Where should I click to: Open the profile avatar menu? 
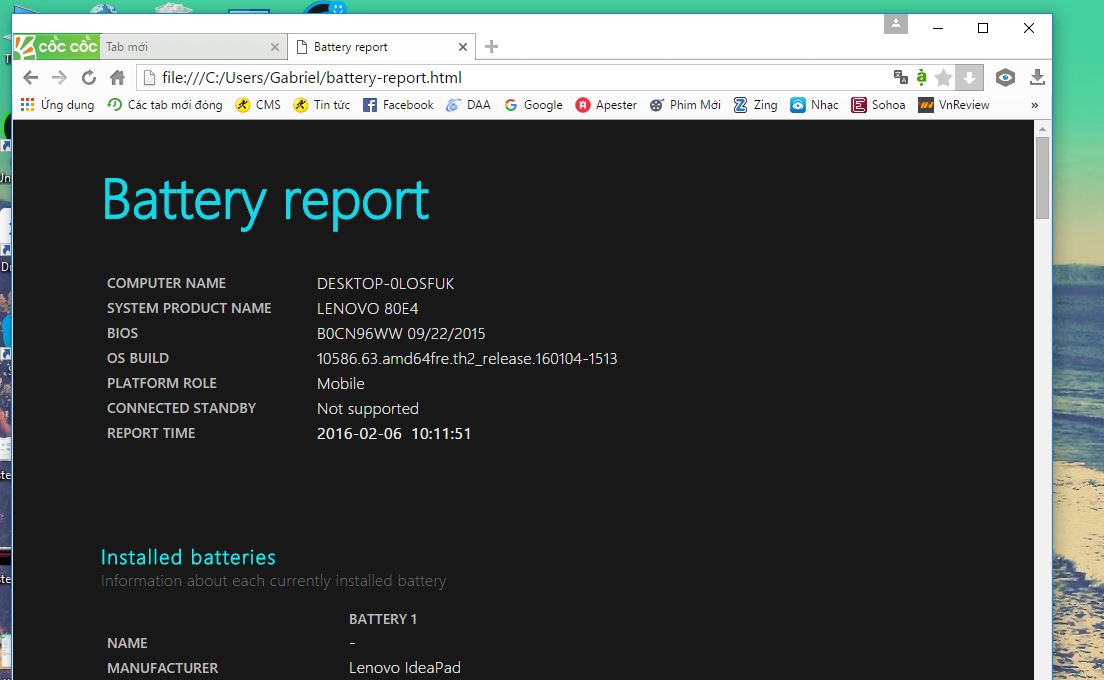coord(895,24)
